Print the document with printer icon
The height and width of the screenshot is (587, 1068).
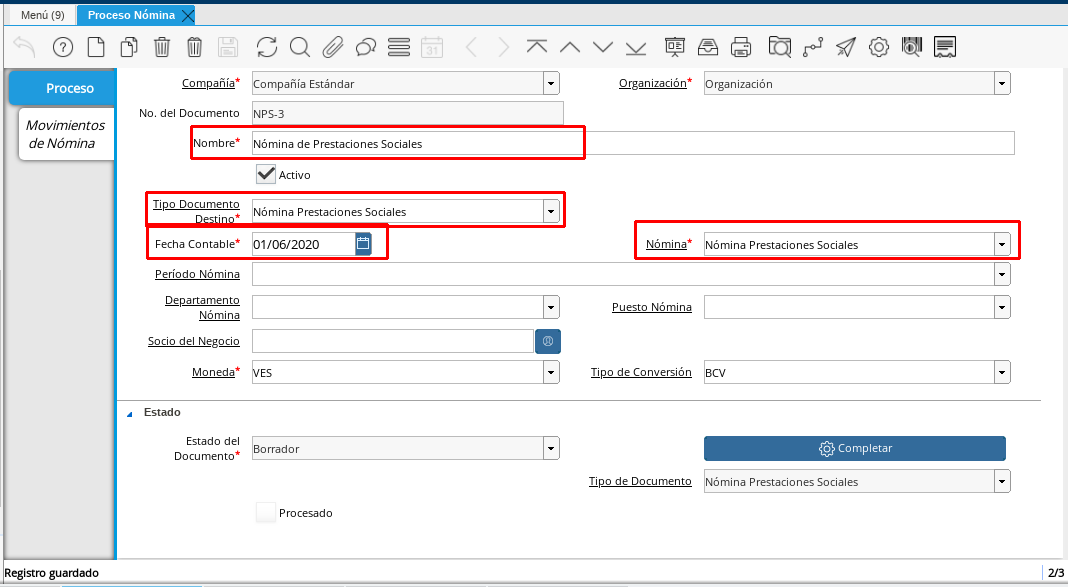tap(740, 47)
